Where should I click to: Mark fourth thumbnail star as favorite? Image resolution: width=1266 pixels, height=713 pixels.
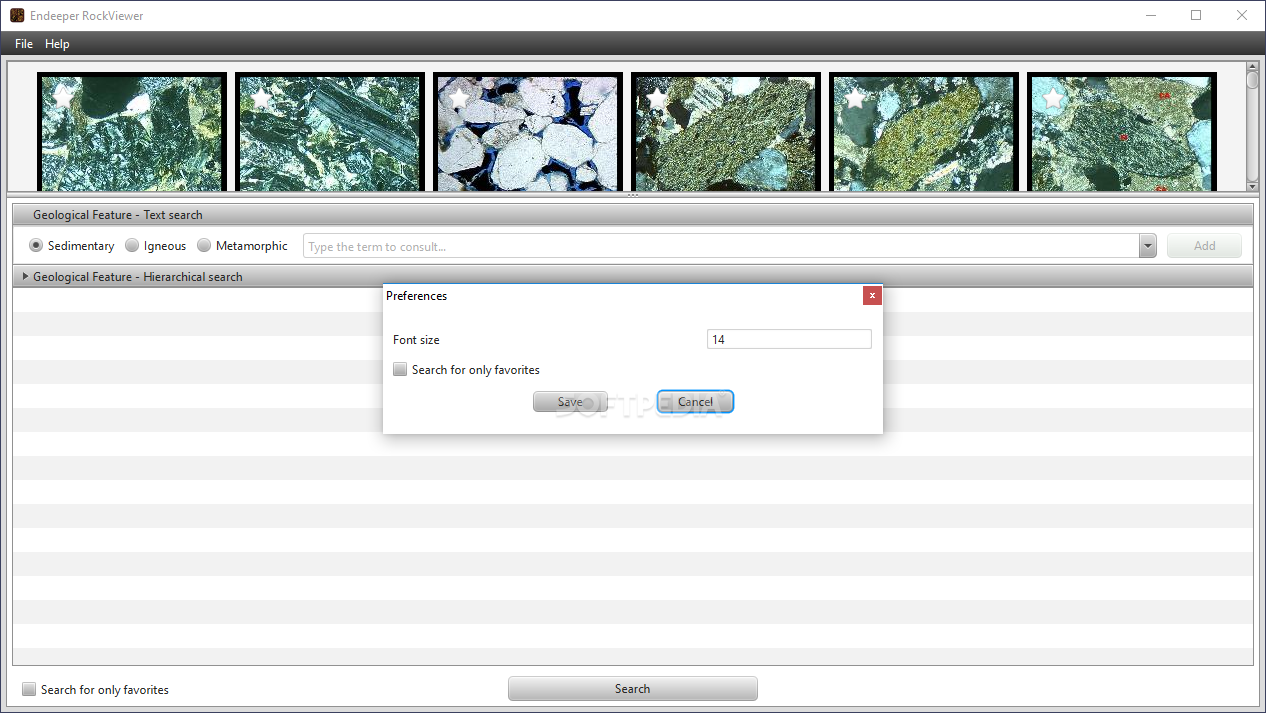pyautogui.click(x=657, y=97)
